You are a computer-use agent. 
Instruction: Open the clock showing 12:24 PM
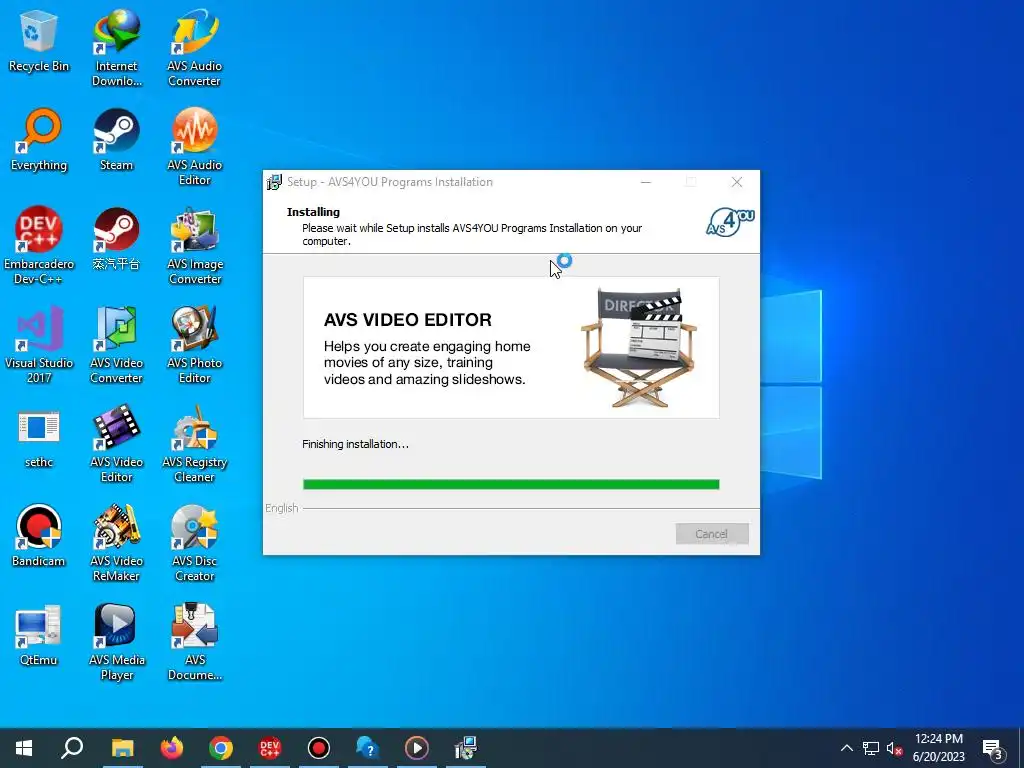coord(938,748)
